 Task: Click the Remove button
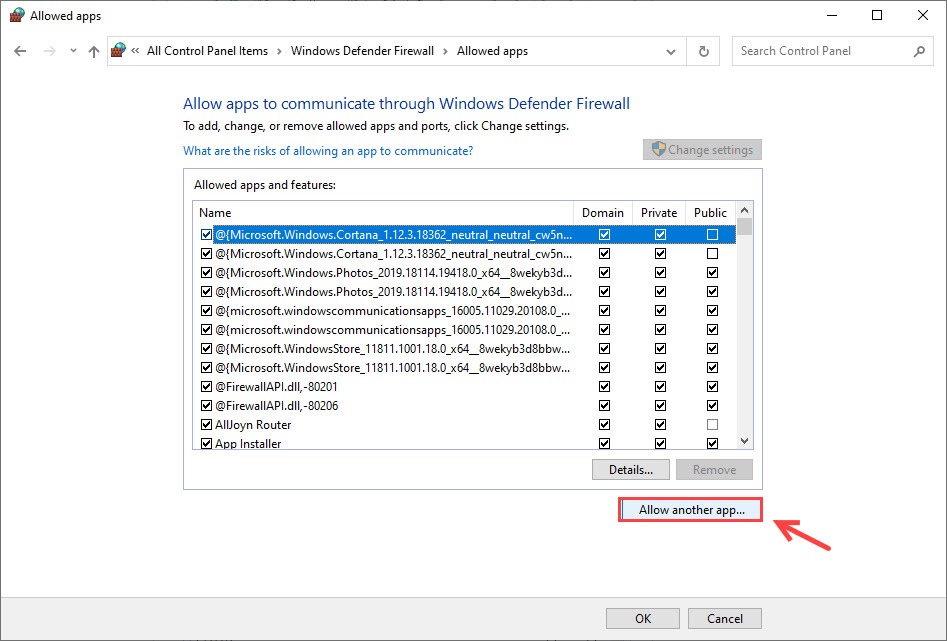714,469
